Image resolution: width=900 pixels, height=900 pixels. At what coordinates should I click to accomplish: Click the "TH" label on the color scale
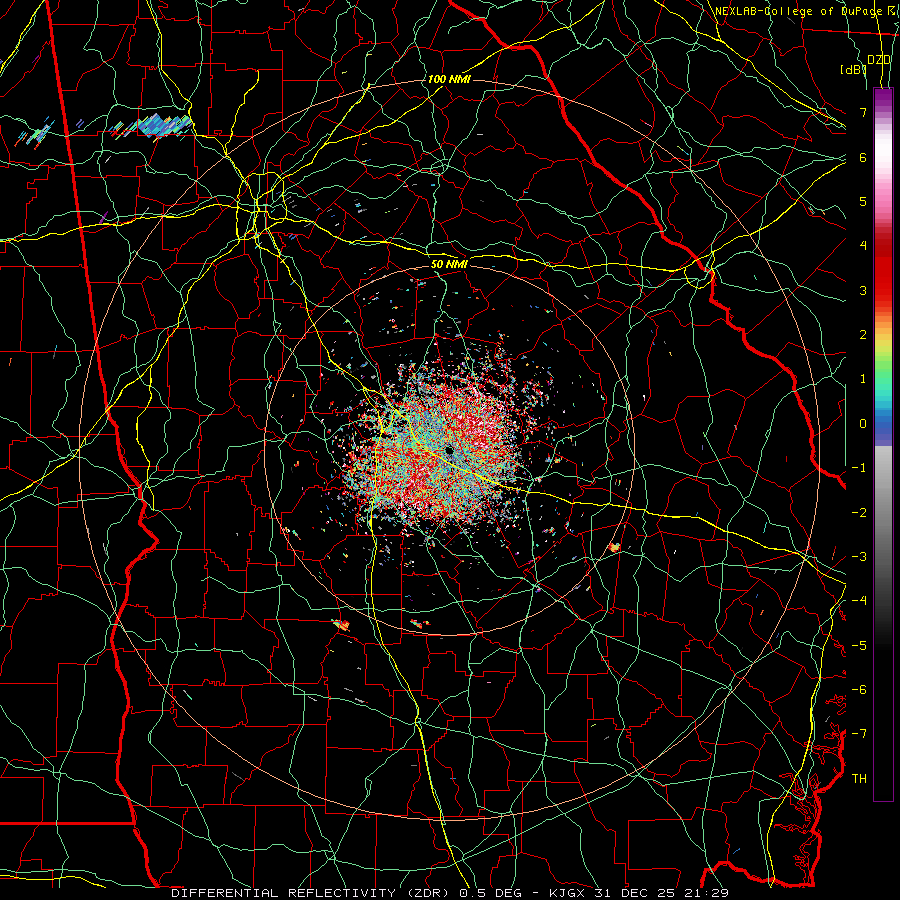coord(859,778)
